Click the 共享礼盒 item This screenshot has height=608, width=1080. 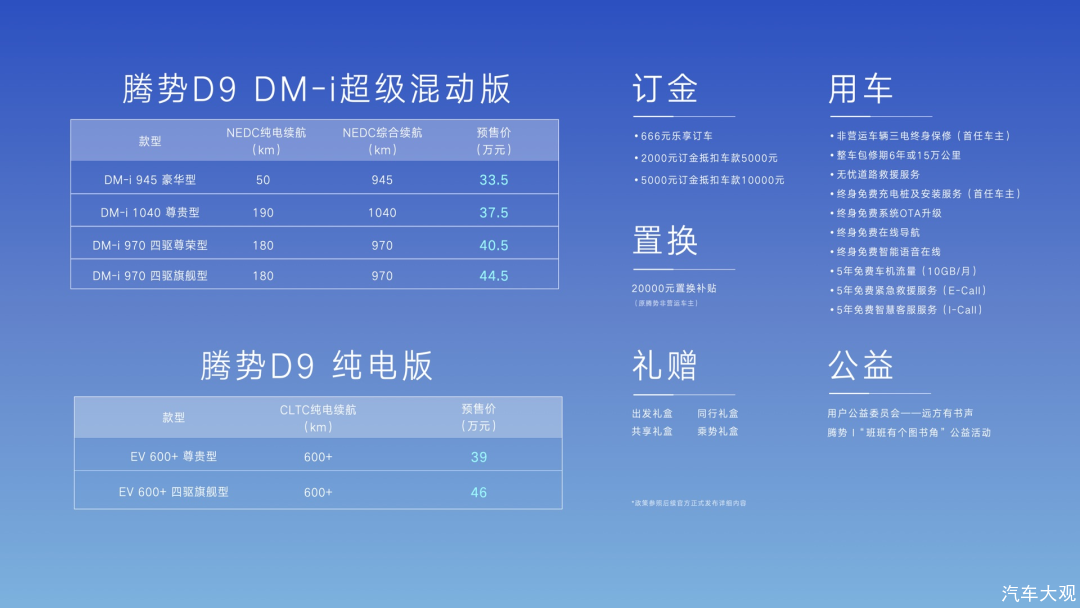[x=652, y=432]
